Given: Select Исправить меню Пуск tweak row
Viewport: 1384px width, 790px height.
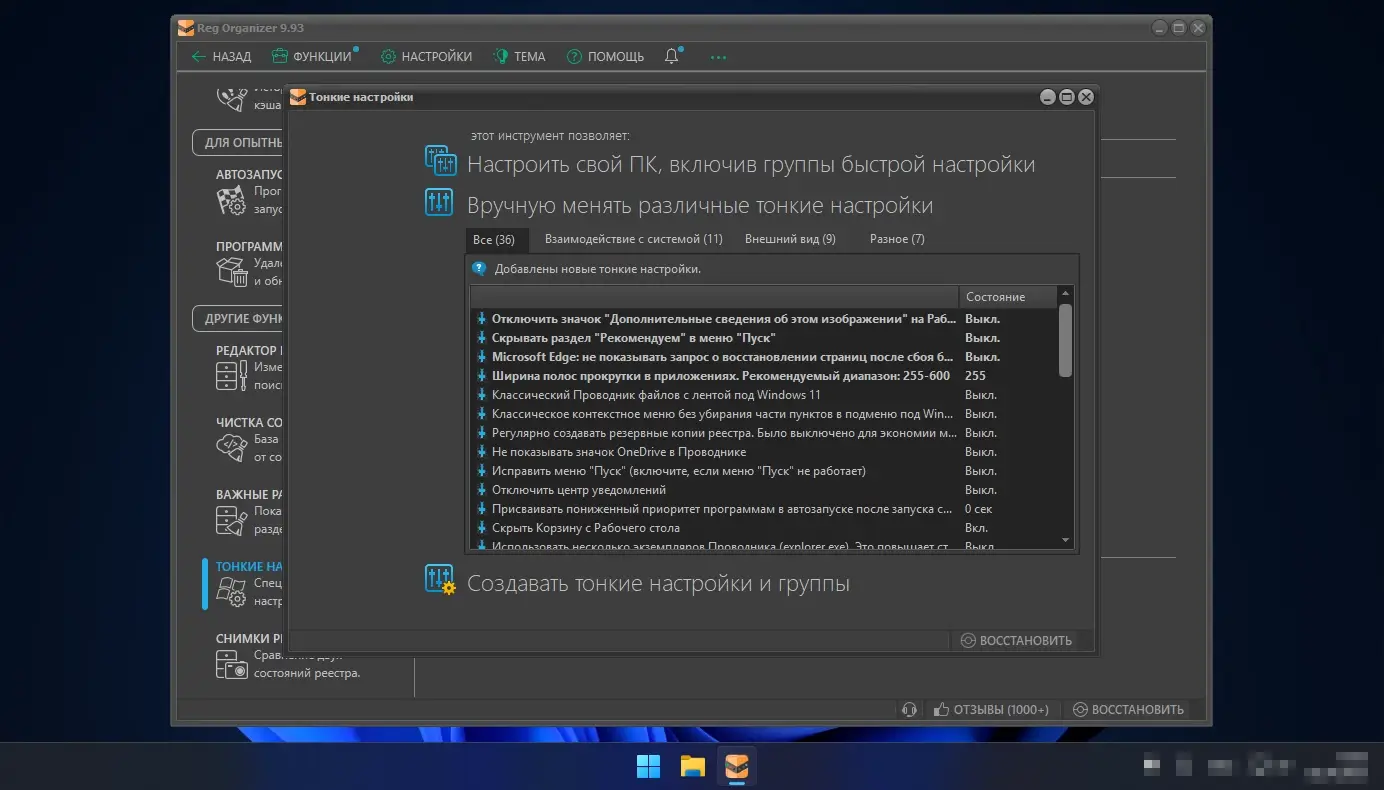Looking at the screenshot, I should point(764,471).
